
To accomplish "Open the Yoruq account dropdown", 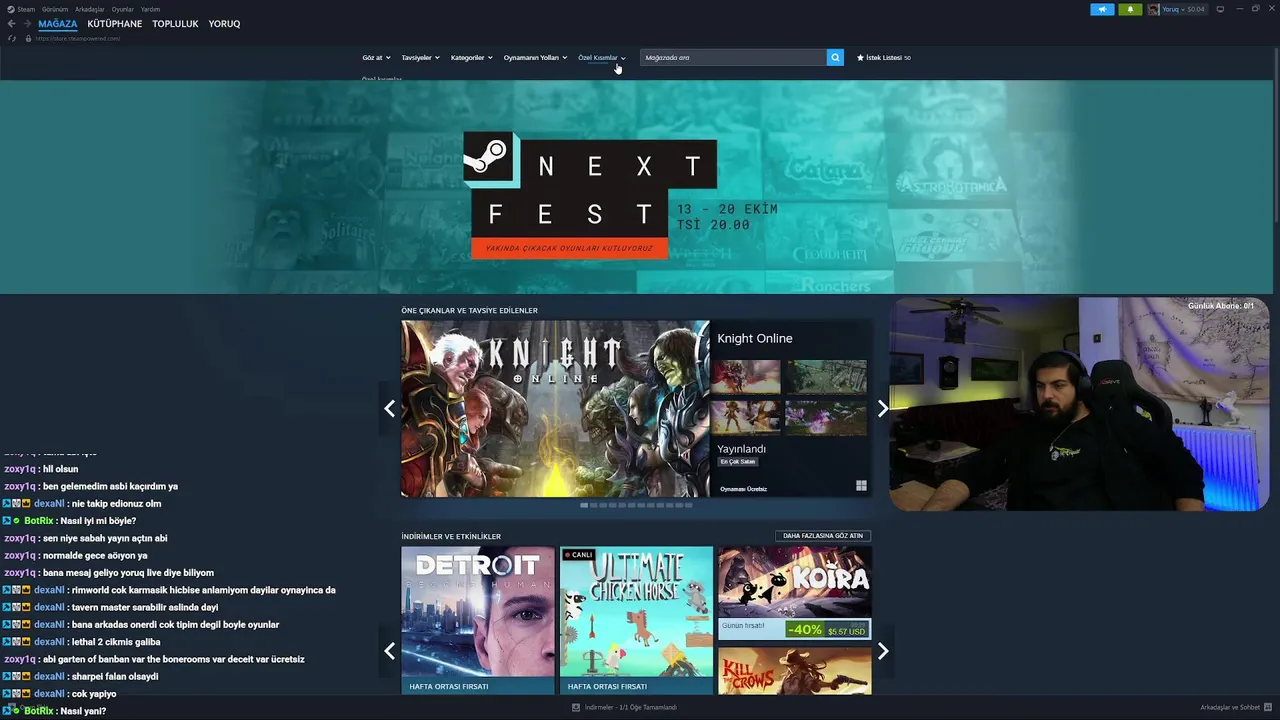I will 1172,9.
